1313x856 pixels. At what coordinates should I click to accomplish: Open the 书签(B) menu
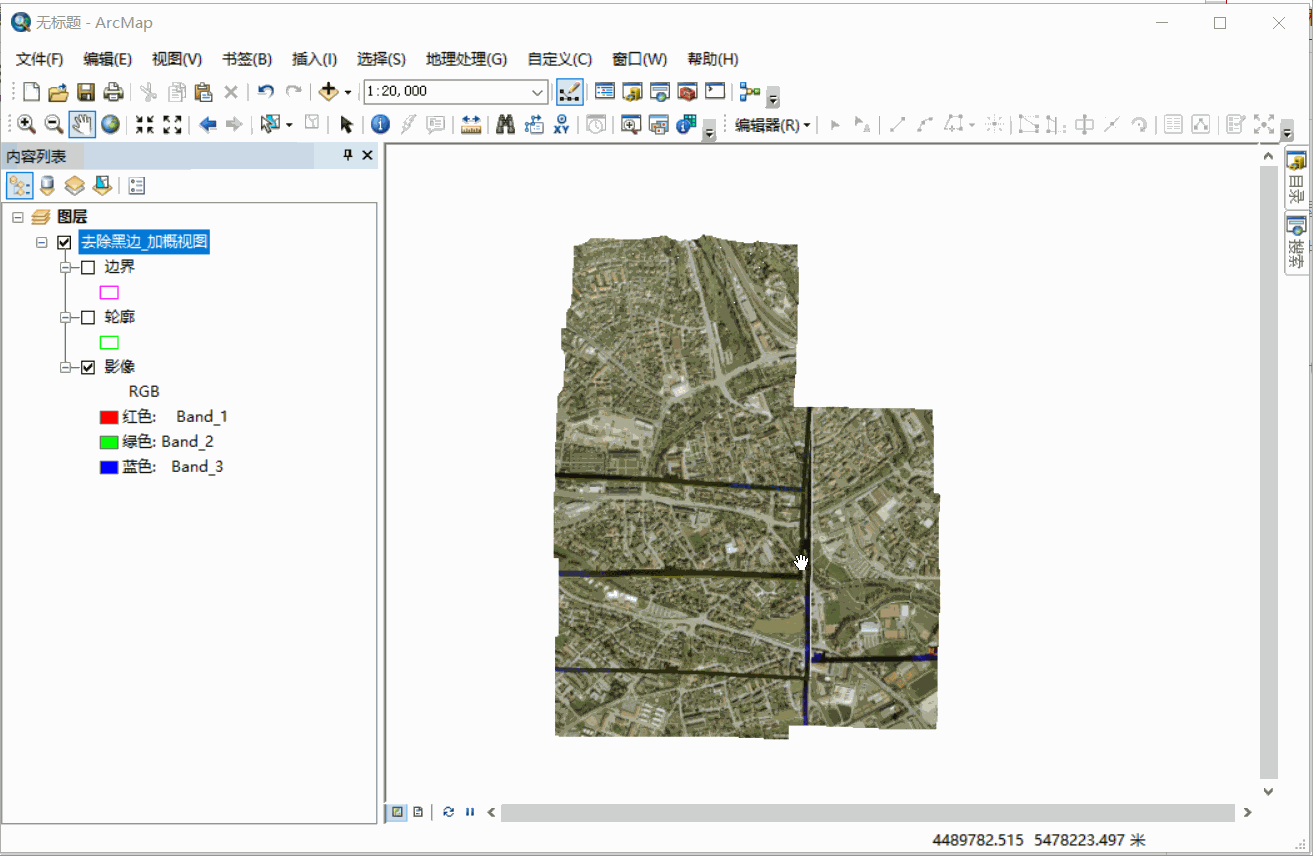(x=247, y=59)
